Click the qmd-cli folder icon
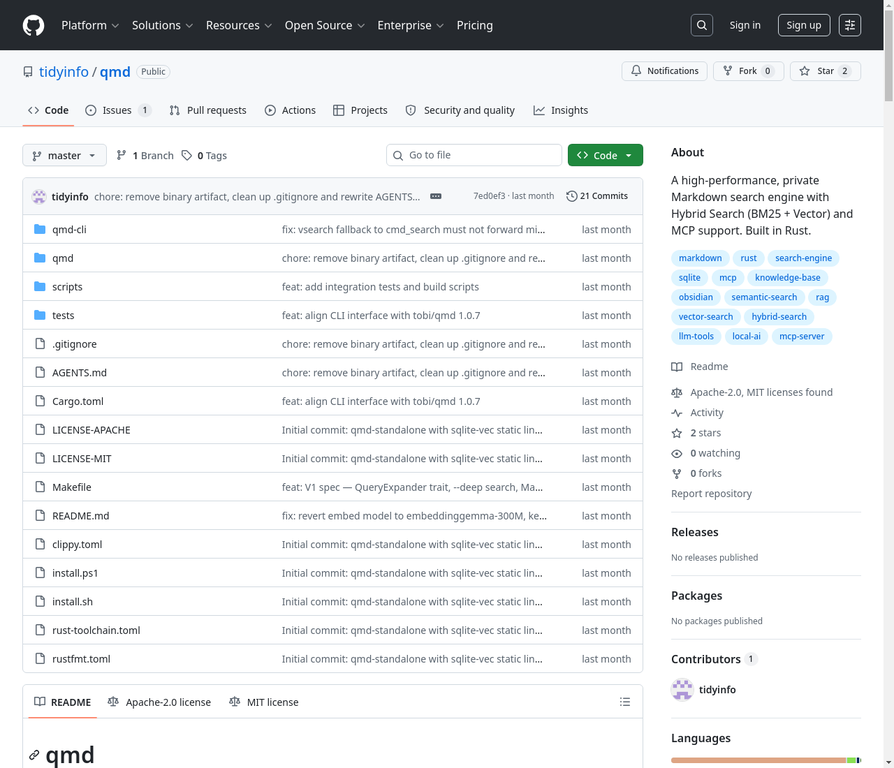 tap(38, 229)
